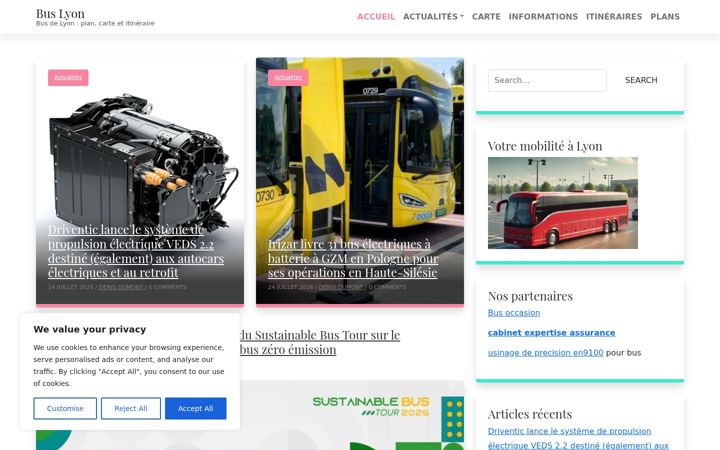Click the Search input field

[x=547, y=80]
